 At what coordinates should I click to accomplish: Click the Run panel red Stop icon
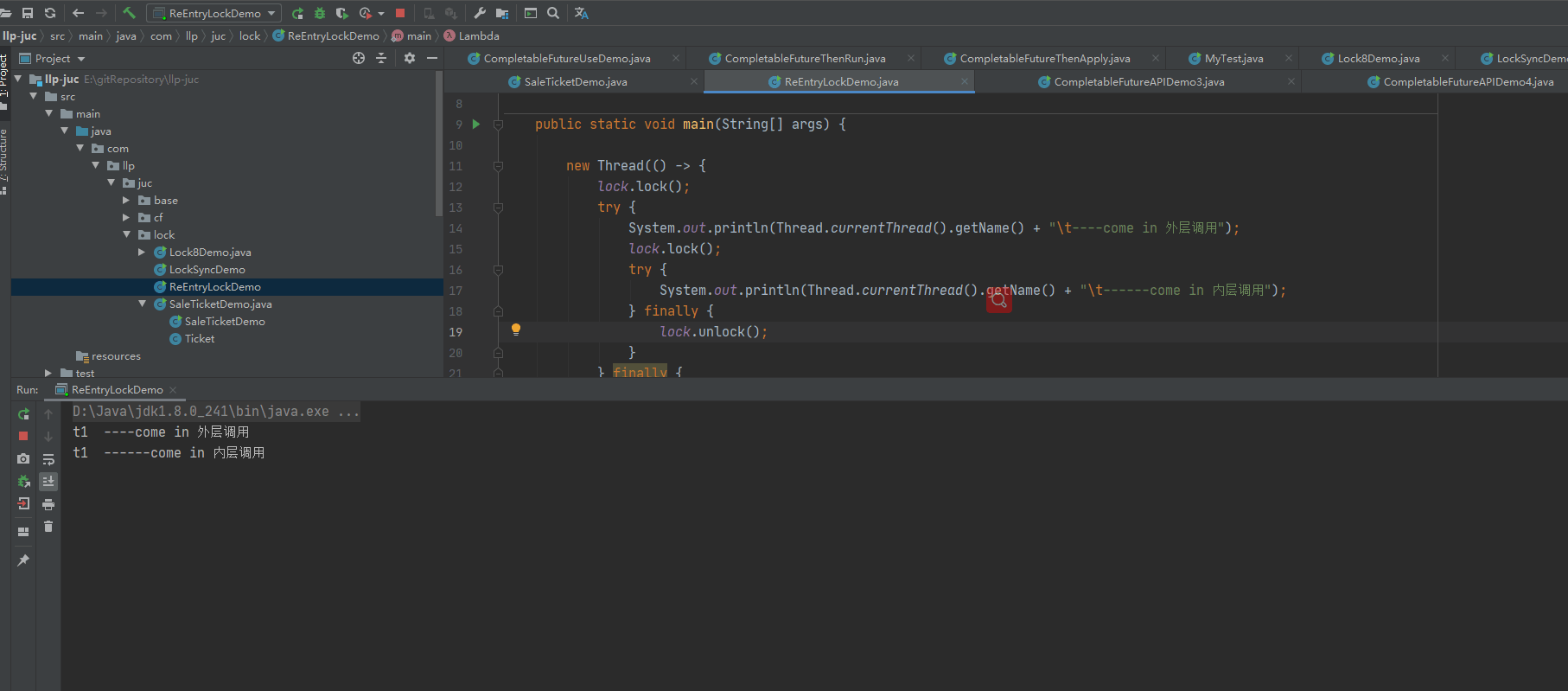(x=23, y=436)
